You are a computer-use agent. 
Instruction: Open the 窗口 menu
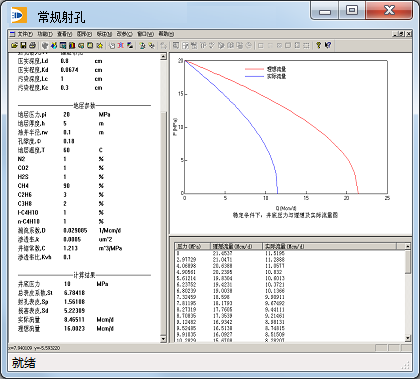pyautogui.click(x=145, y=34)
